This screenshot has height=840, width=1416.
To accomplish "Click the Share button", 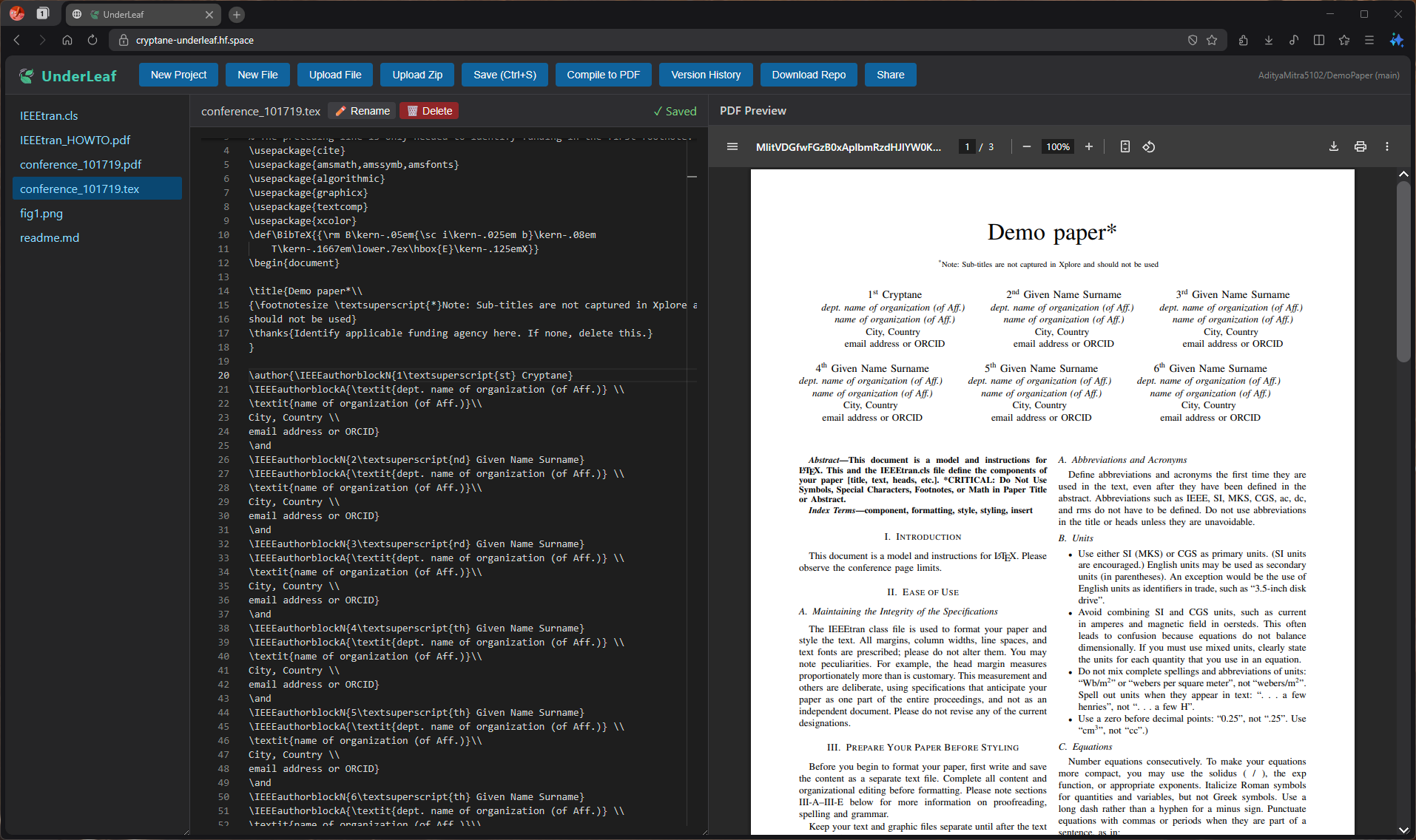I will 890,74.
